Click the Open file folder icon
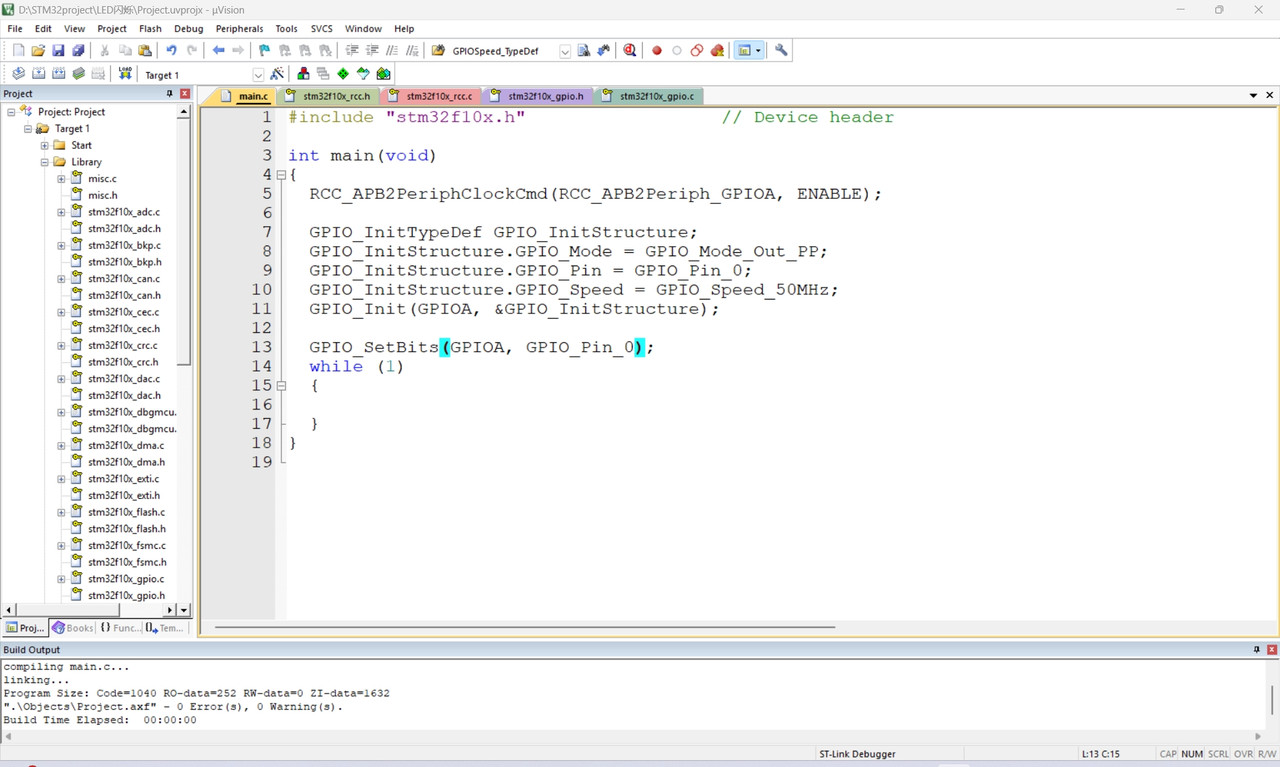Image resolution: width=1280 pixels, height=767 pixels. pyautogui.click(x=38, y=50)
